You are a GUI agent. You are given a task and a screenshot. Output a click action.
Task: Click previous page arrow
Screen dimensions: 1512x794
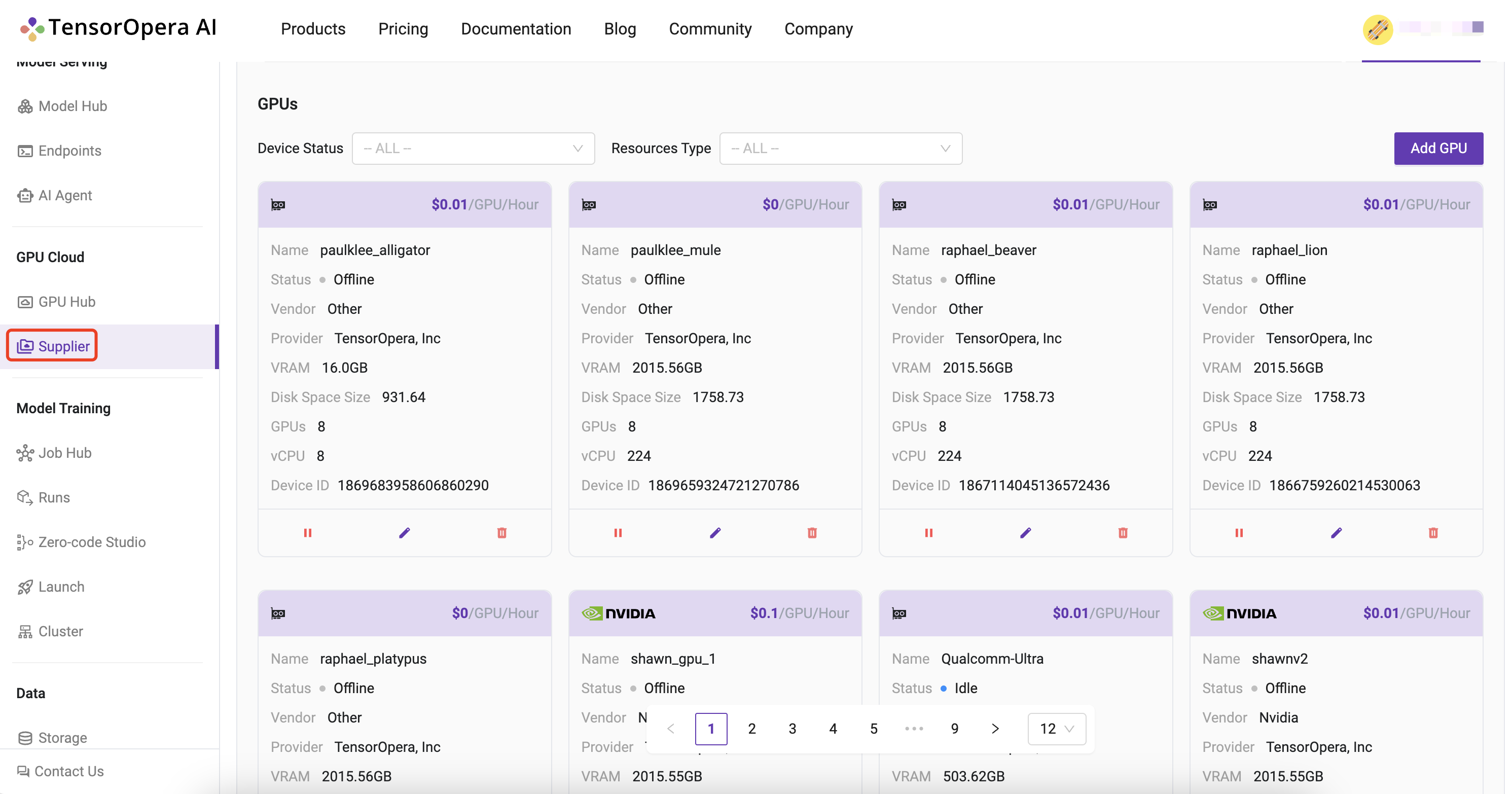(670, 729)
